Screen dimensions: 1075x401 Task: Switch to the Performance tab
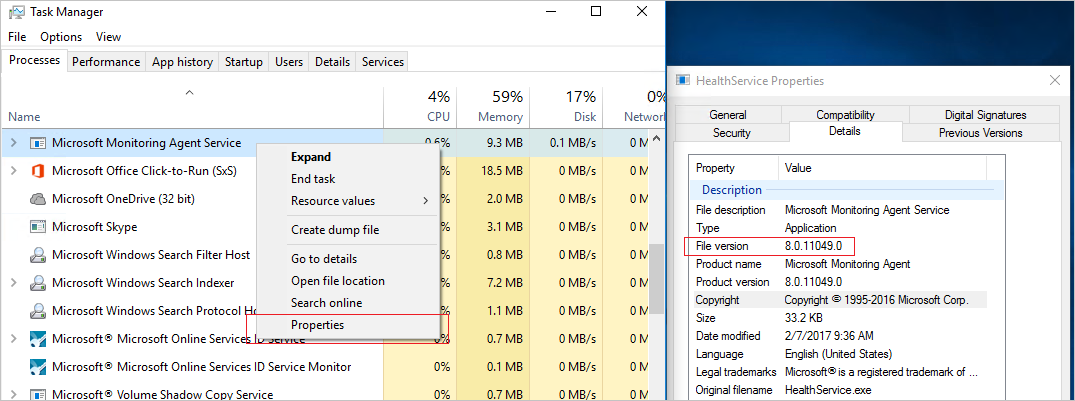(106, 62)
